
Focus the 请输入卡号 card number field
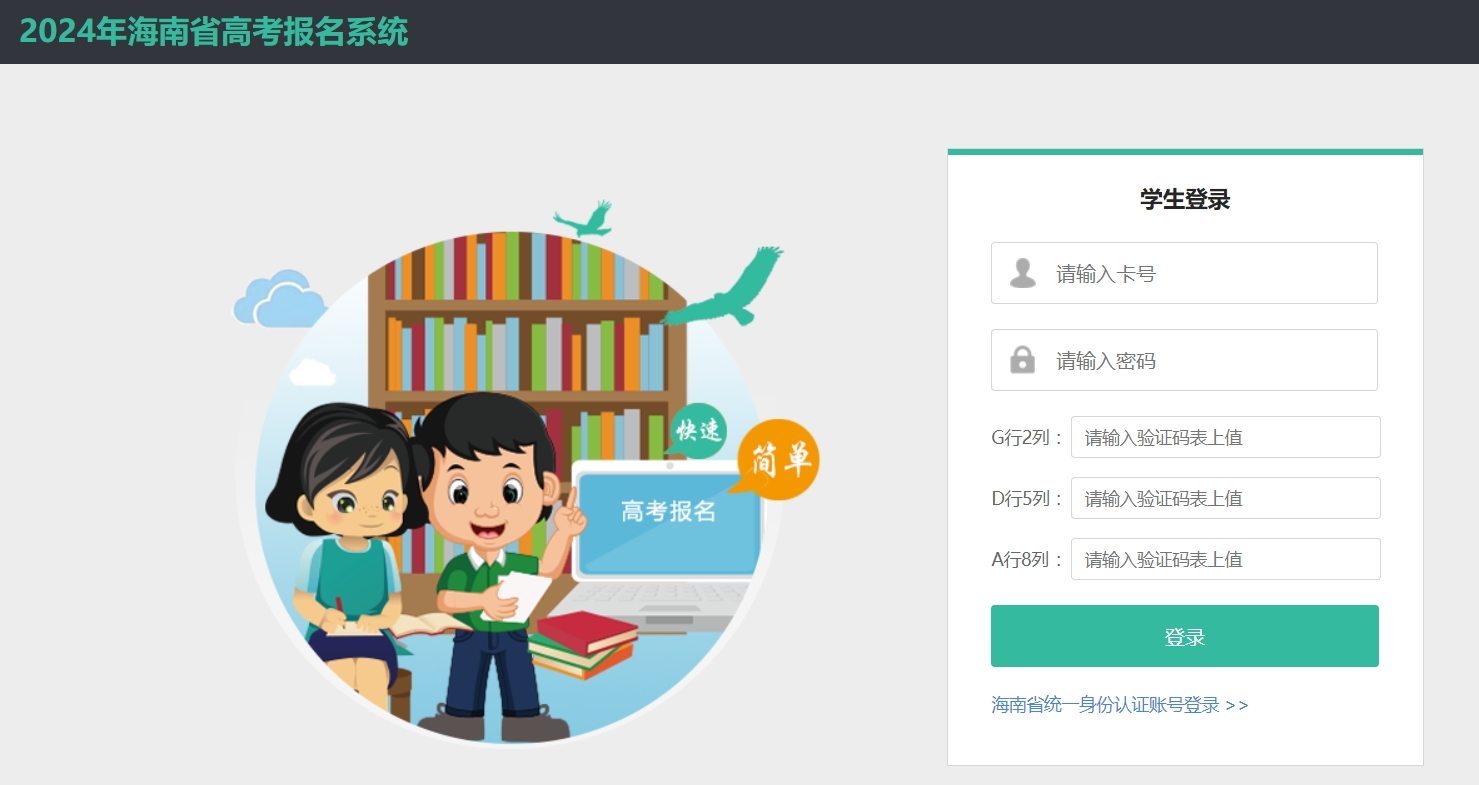[x=1184, y=273]
